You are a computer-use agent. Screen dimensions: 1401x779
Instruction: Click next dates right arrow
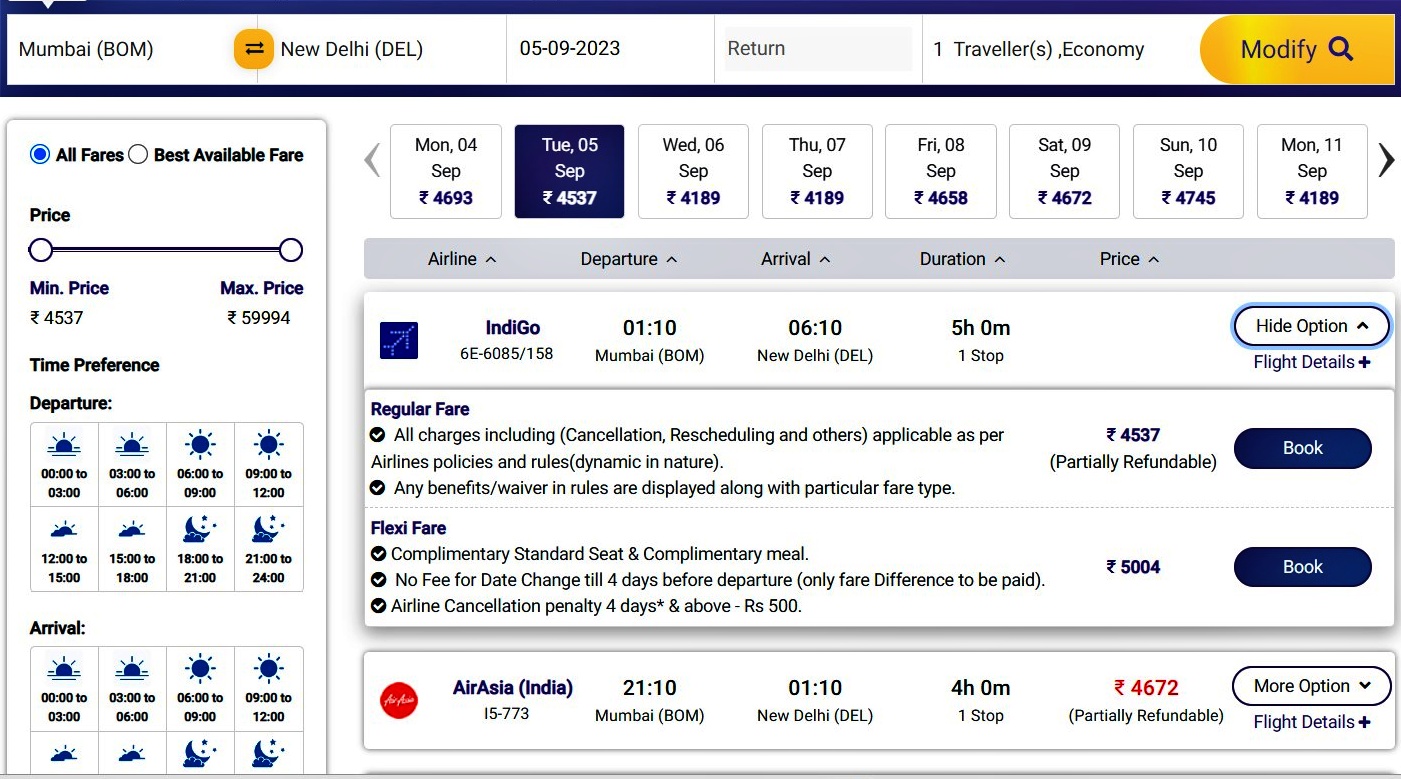tap(1385, 160)
